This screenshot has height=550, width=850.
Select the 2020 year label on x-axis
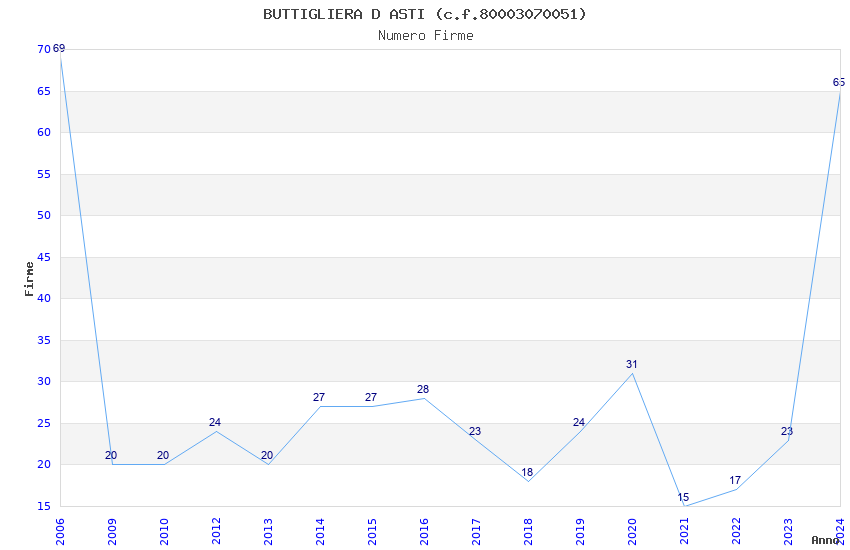pos(632,531)
